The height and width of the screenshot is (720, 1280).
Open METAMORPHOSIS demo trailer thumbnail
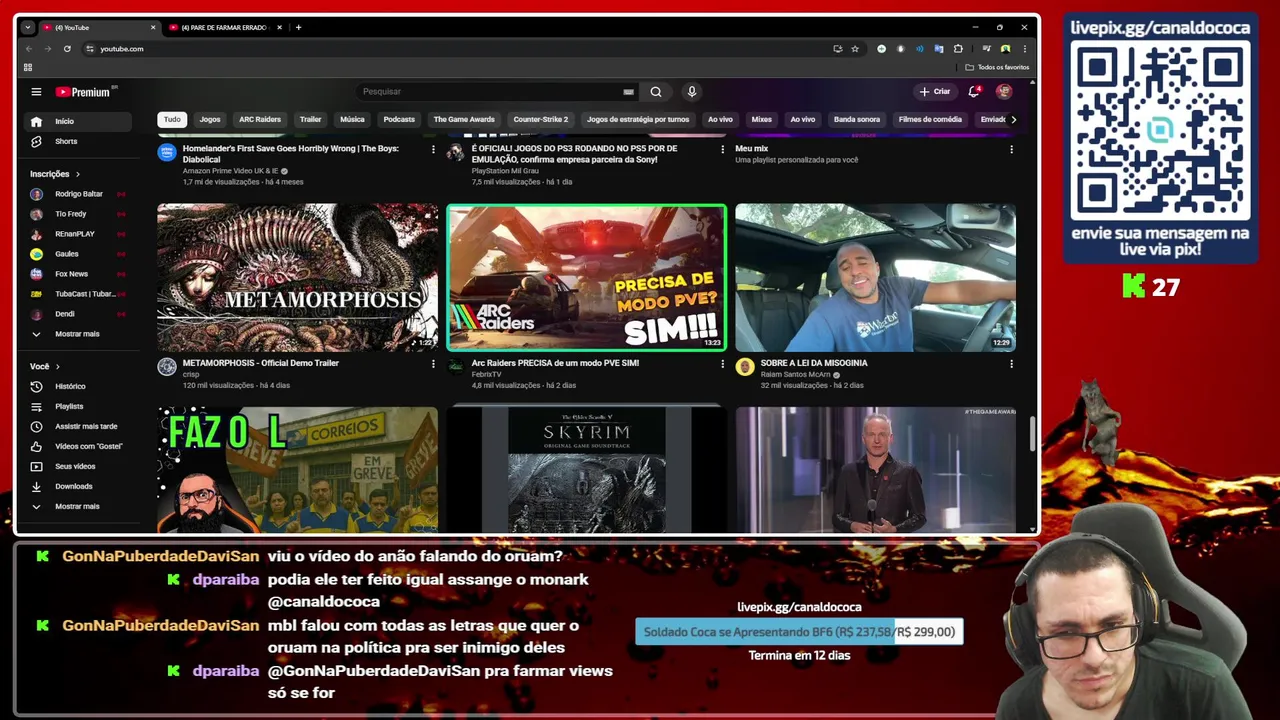coord(297,278)
